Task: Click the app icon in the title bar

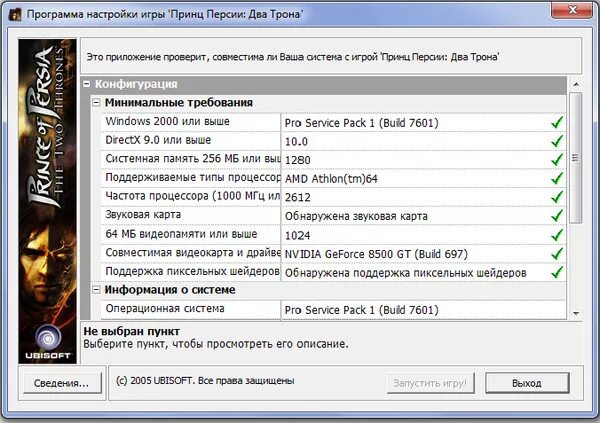Action: coord(15,15)
